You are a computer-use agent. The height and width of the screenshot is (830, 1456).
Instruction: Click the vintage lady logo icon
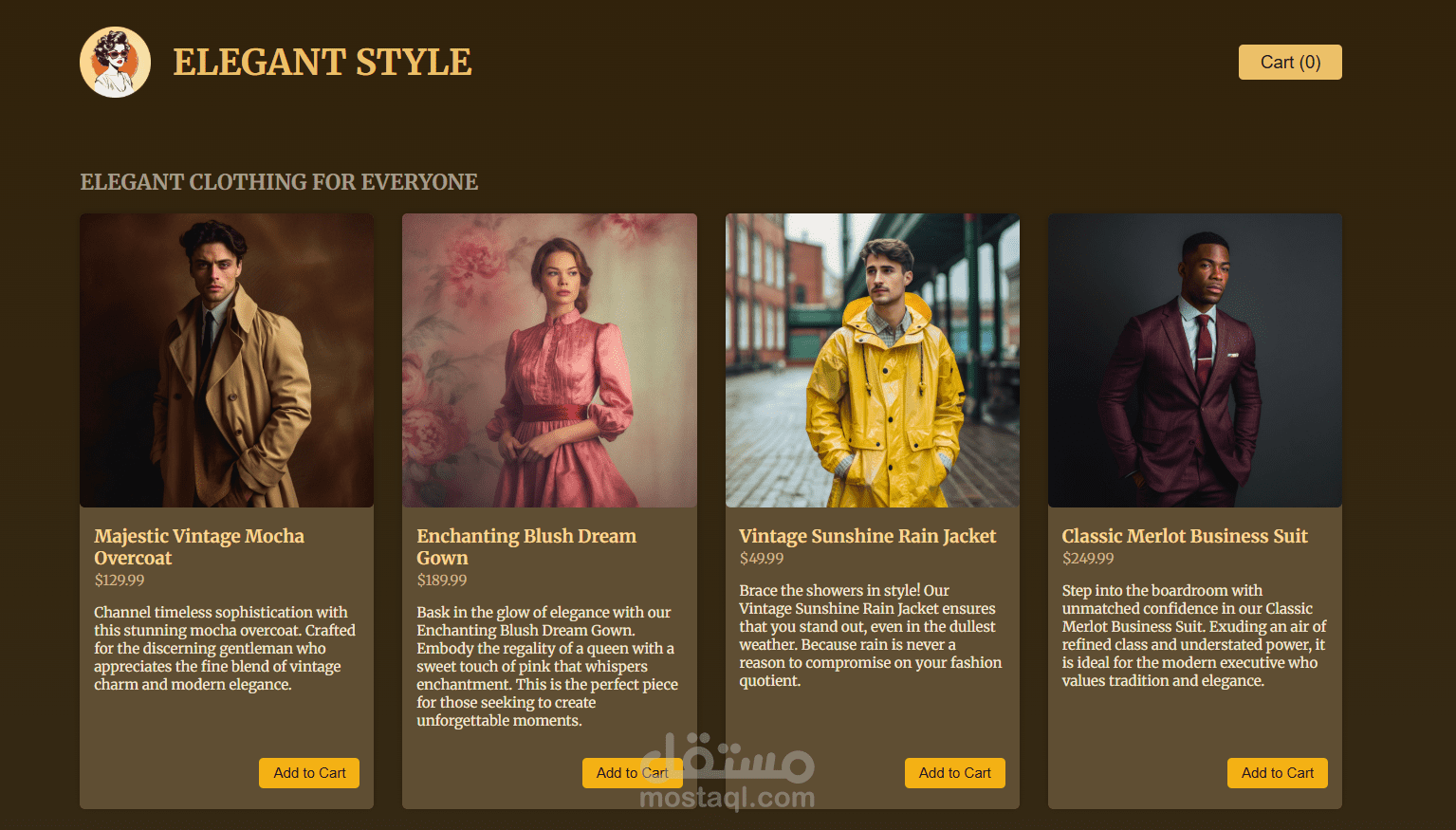115,62
